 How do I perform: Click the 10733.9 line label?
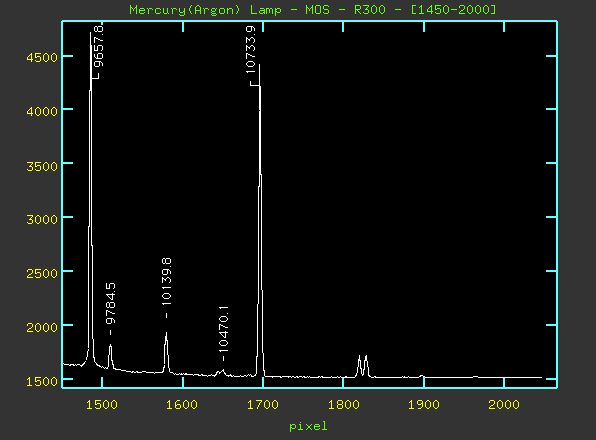(x=250, y=50)
